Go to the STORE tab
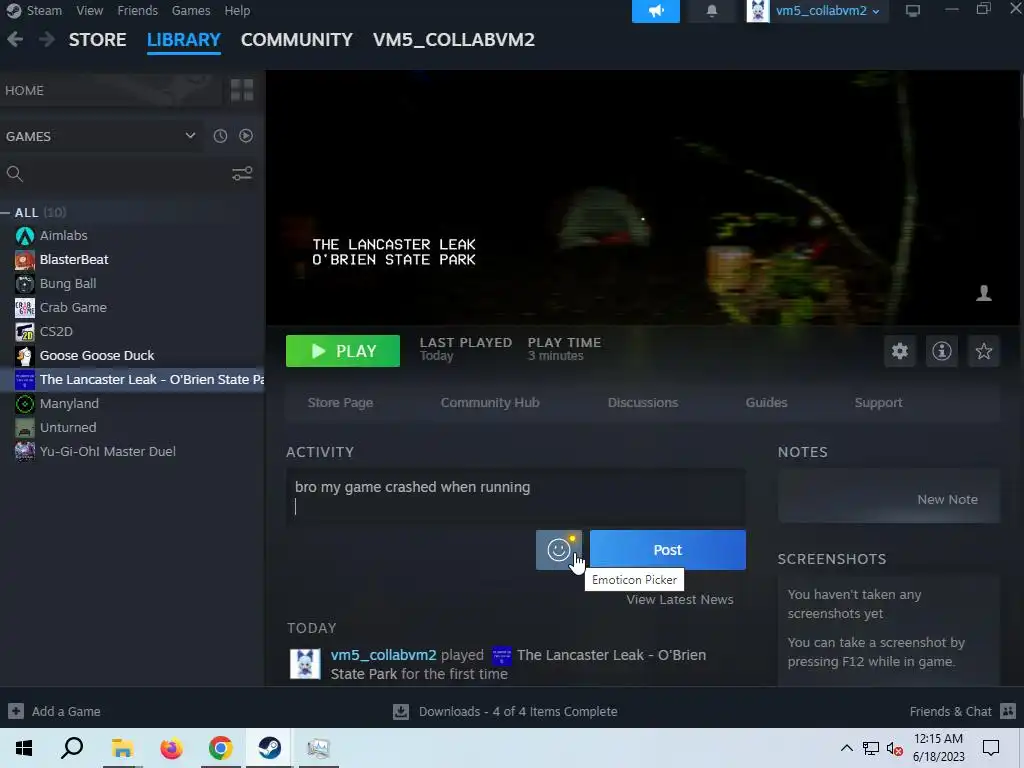Viewport: 1024px width, 768px height. (x=97, y=40)
